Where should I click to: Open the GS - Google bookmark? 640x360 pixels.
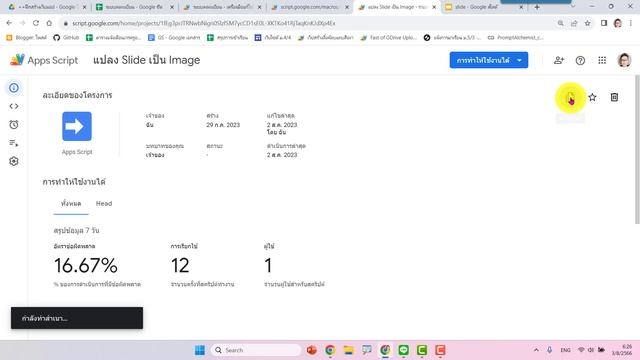pos(174,38)
